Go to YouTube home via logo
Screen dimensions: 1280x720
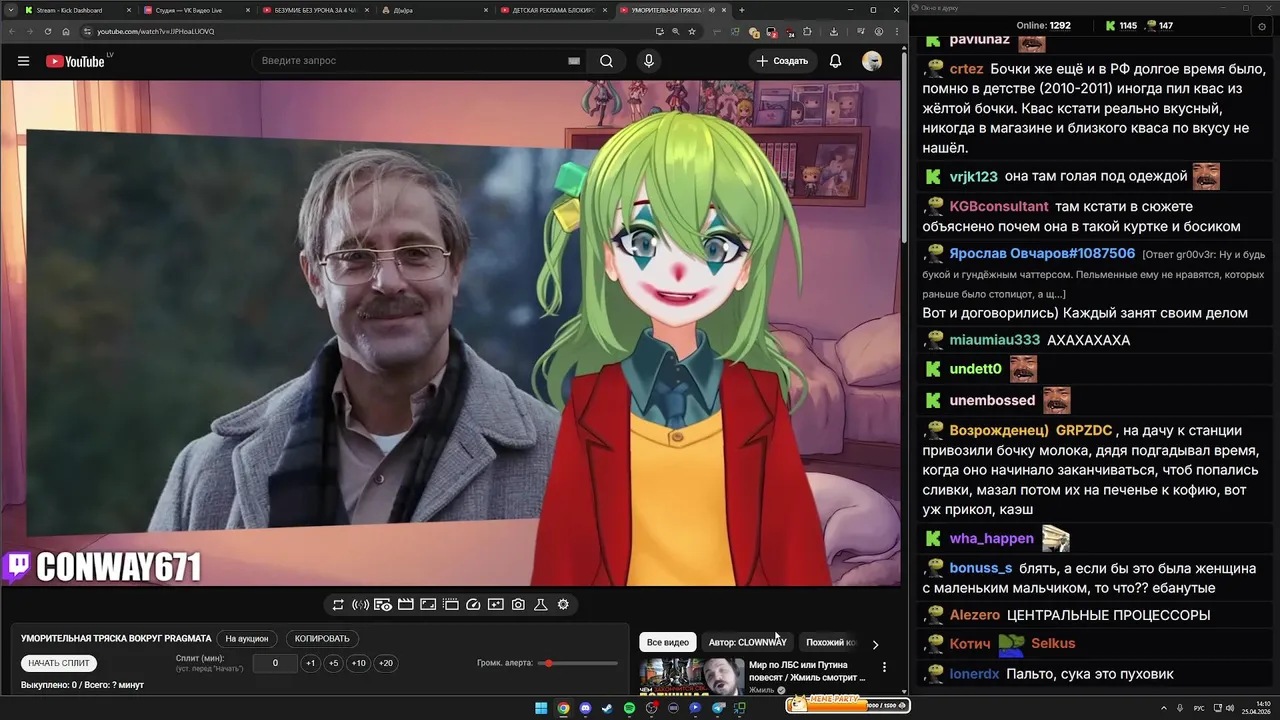click(76, 61)
